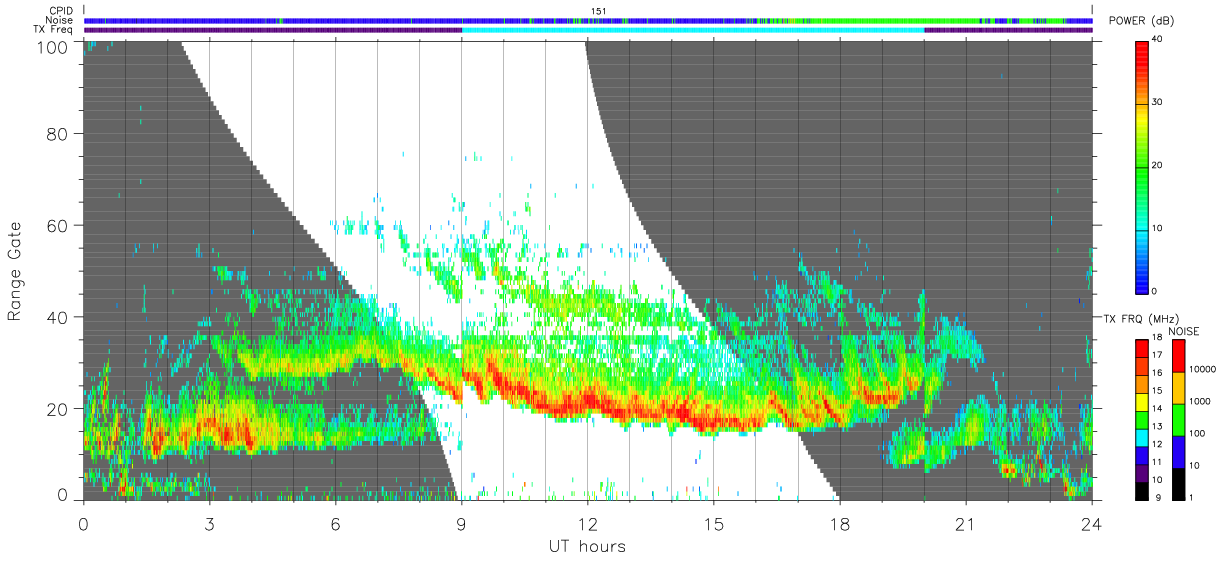The width and height of the screenshot is (1228, 567).
Task: Click the y-axis tick label '40'
Action: pos(57,318)
